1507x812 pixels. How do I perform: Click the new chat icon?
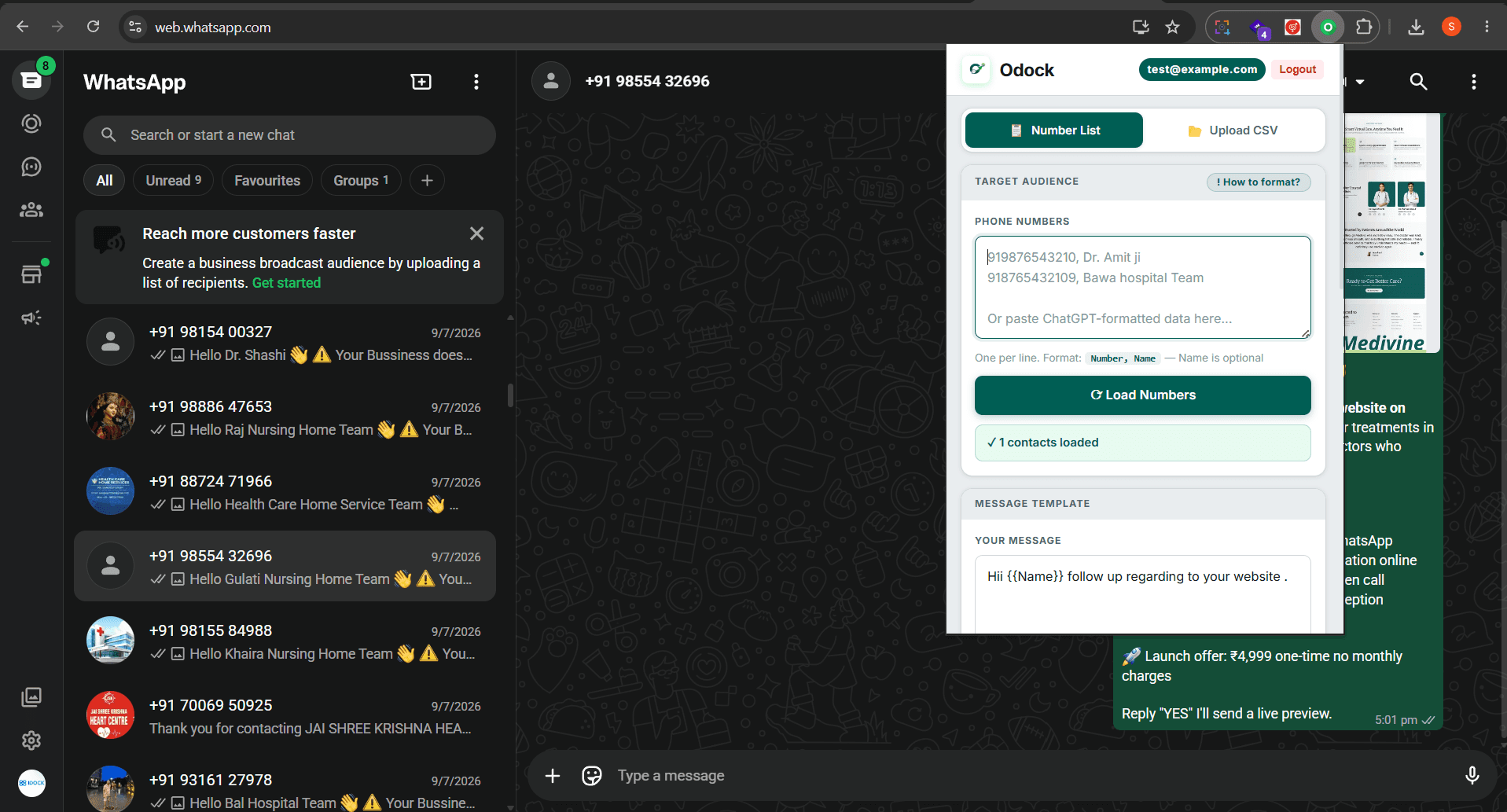point(421,82)
